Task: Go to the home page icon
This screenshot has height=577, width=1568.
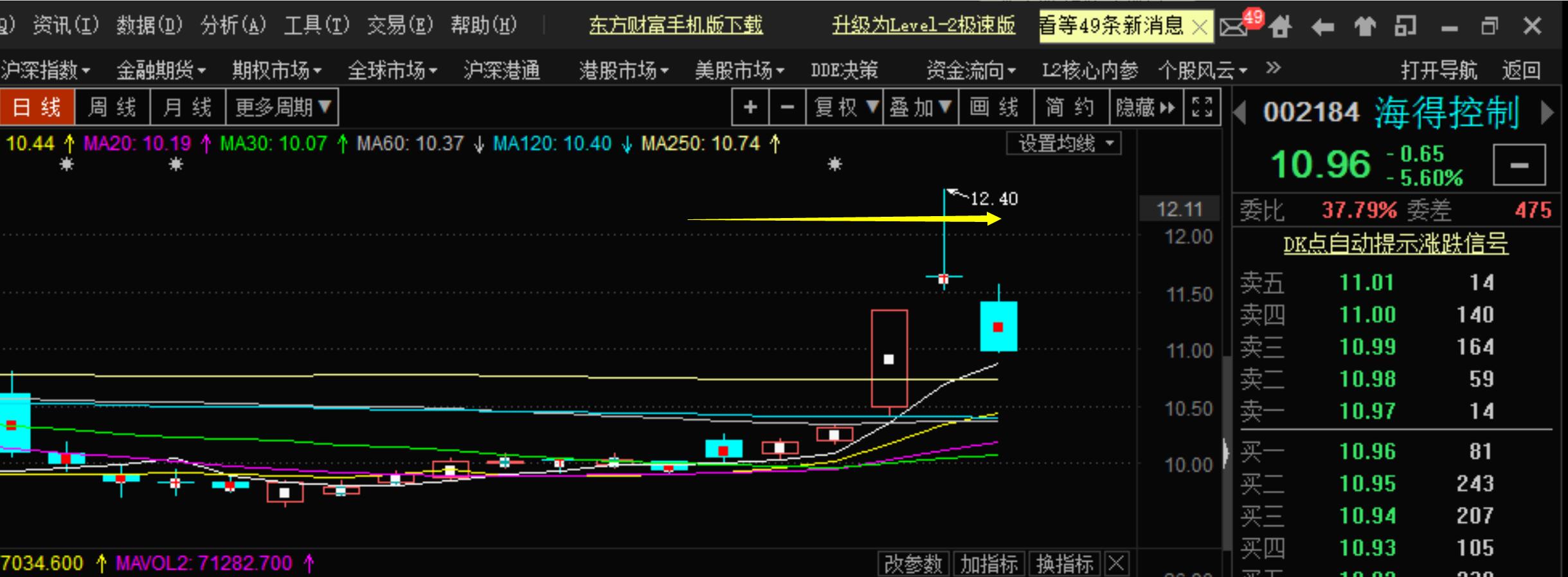Action: point(1279,26)
